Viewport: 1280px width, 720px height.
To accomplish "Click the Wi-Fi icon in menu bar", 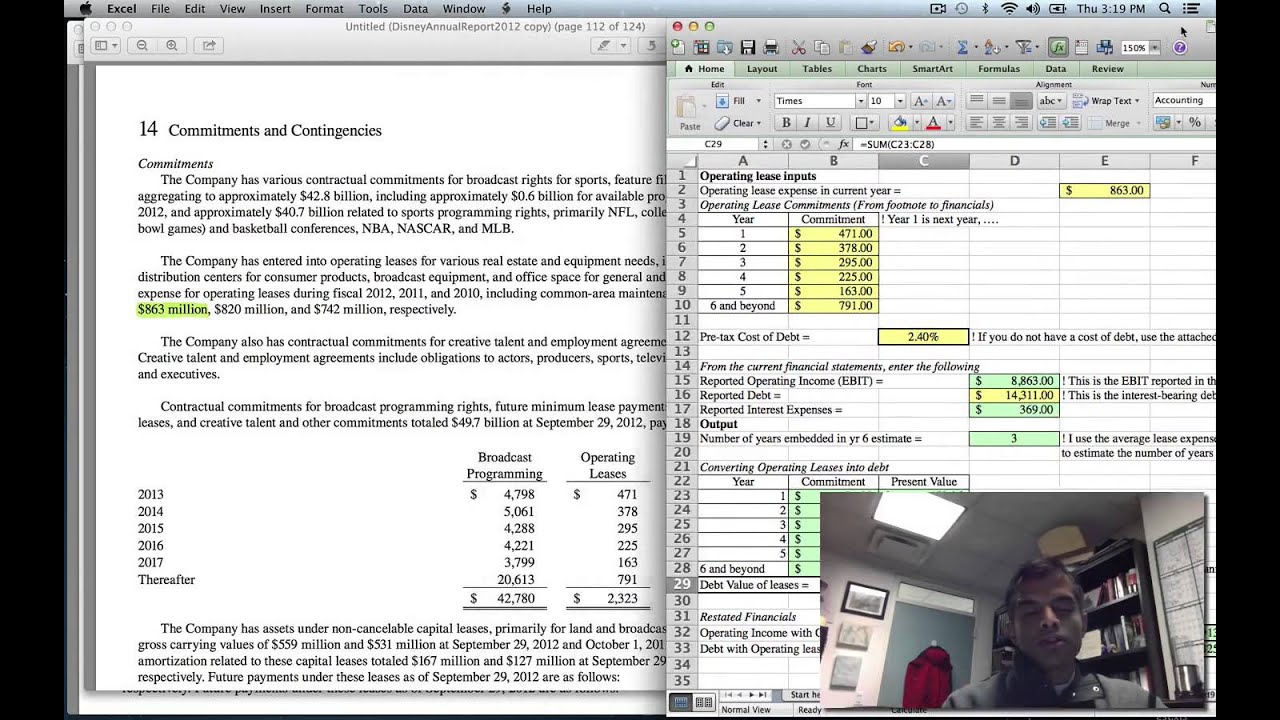I will [1008, 8].
